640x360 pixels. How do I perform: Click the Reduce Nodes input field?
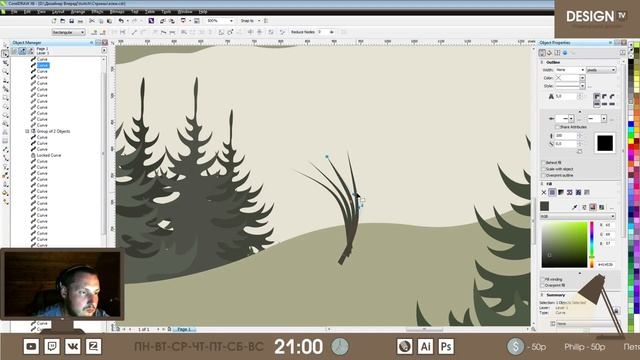[x=323, y=32]
